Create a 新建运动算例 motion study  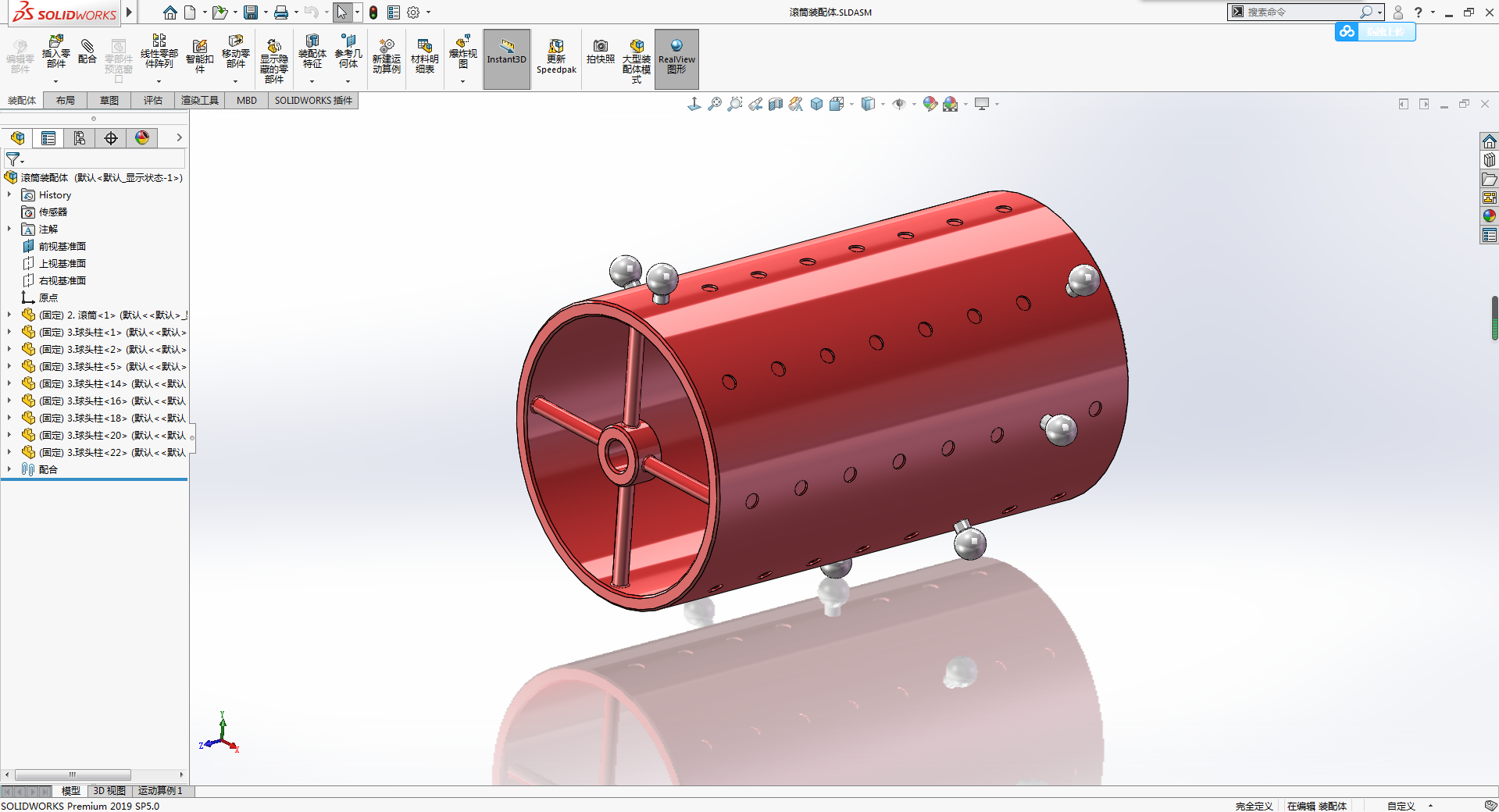387,55
